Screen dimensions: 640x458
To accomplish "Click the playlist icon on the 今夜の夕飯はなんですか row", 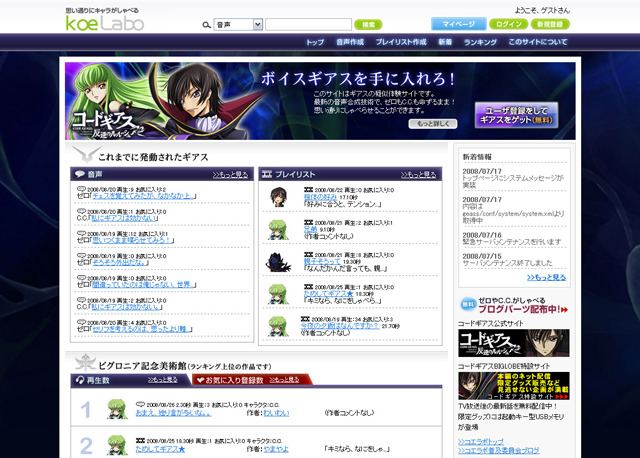I will click(305, 319).
